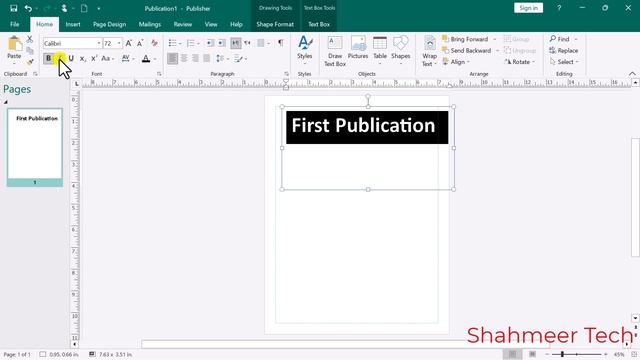640x360 pixels.
Task: Align text left
Action: pos(172,59)
